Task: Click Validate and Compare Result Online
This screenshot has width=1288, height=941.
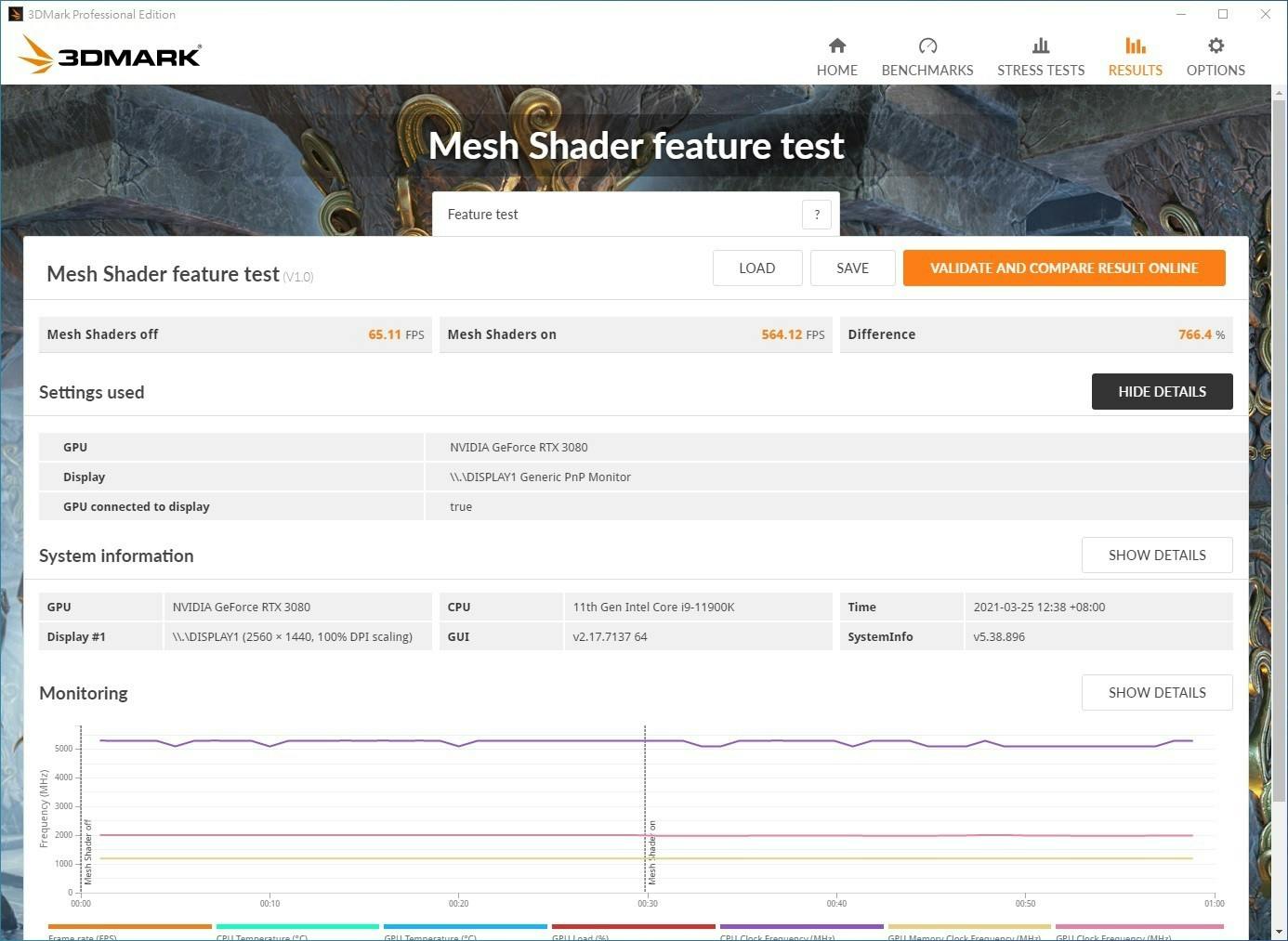Action: pyautogui.click(x=1063, y=268)
